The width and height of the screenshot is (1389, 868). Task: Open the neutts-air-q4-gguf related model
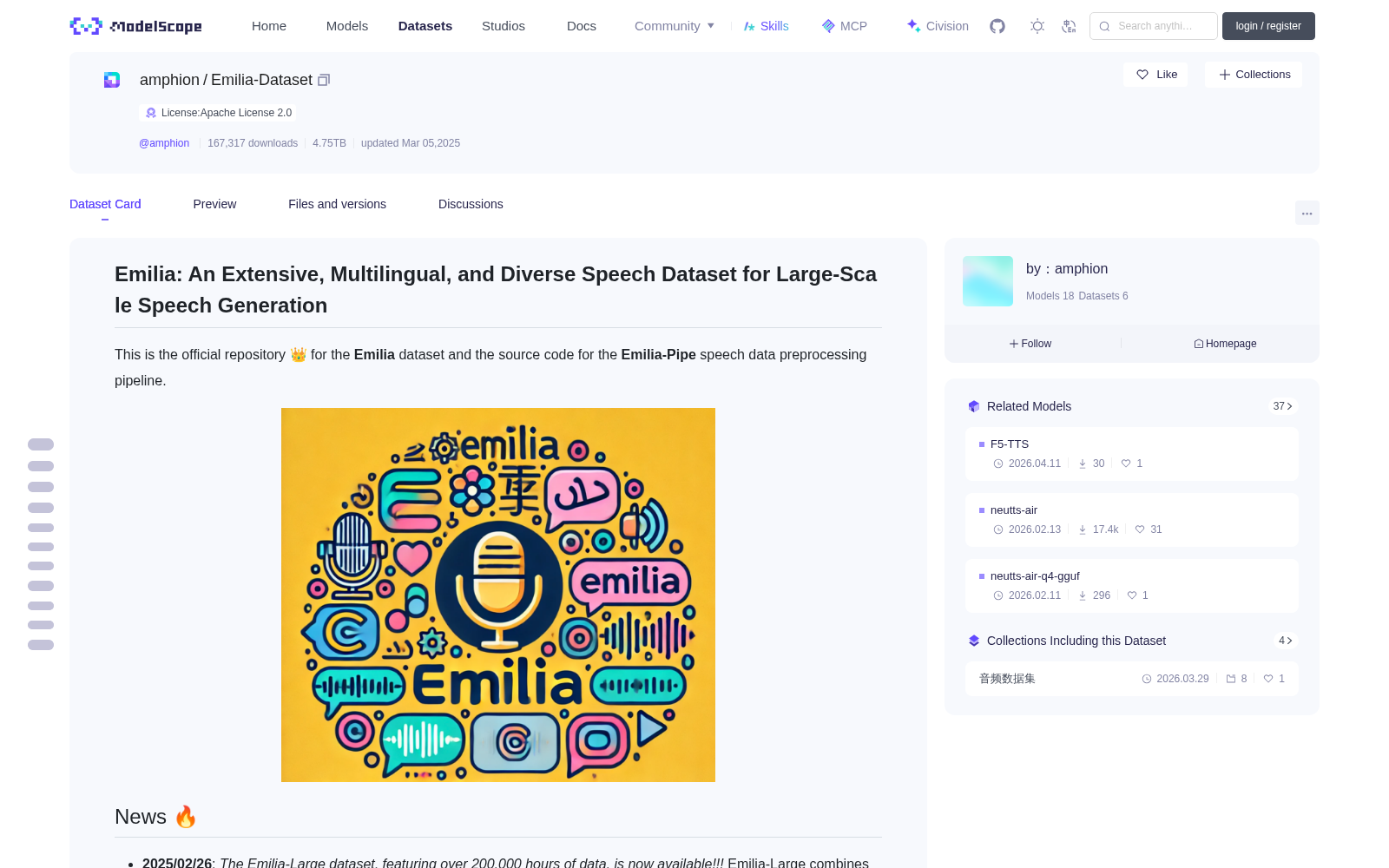pyautogui.click(x=1132, y=586)
